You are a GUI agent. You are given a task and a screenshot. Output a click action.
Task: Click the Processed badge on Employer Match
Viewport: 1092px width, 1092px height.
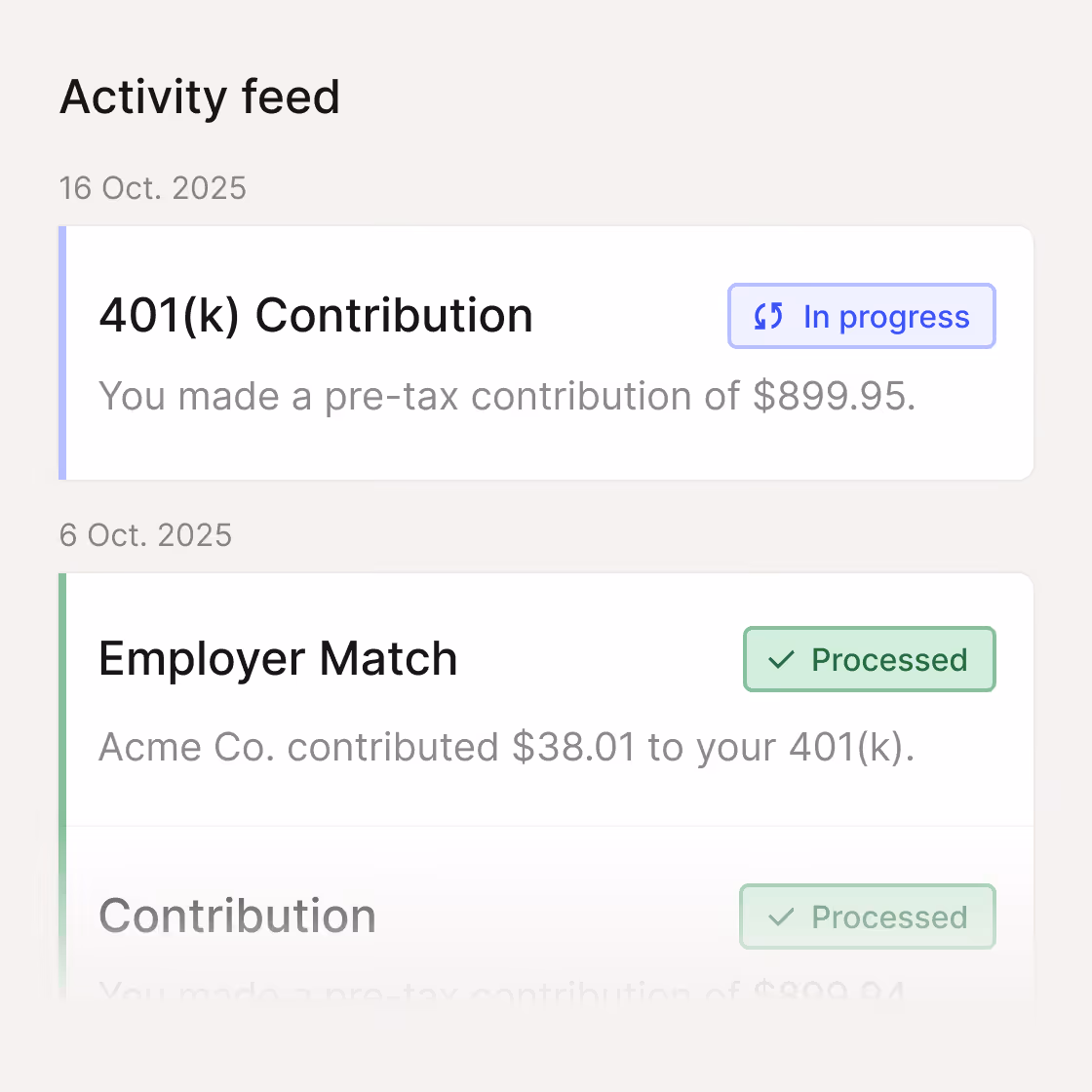pyautogui.click(x=869, y=659)
